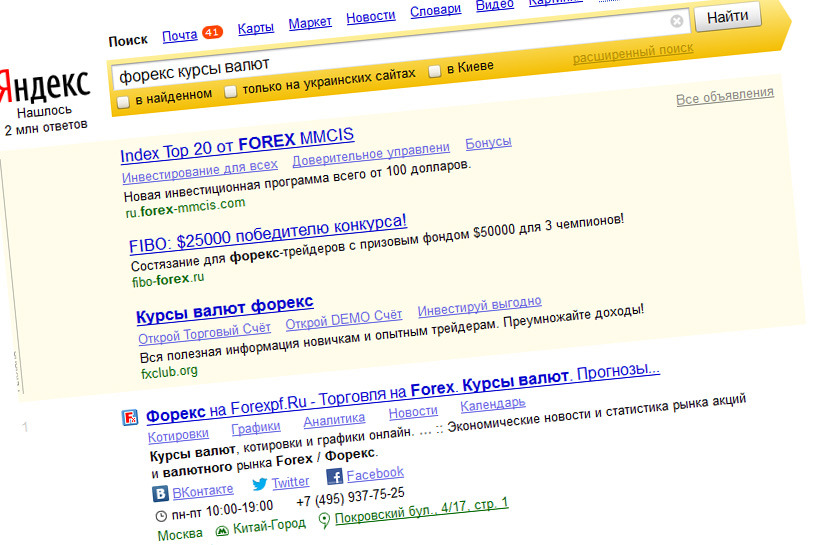Click the Twitter bird icon
This screenshot has width=819, height=545.
coord(260,484)
